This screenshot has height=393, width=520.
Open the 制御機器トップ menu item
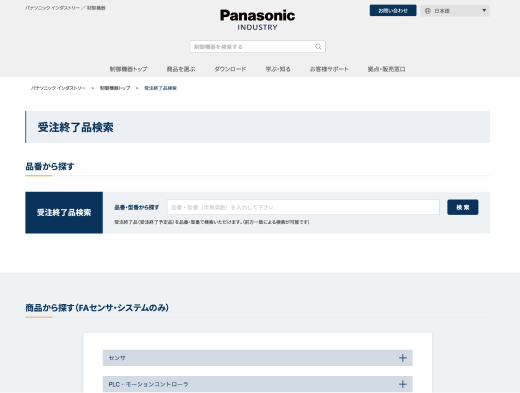click(128, 69)
